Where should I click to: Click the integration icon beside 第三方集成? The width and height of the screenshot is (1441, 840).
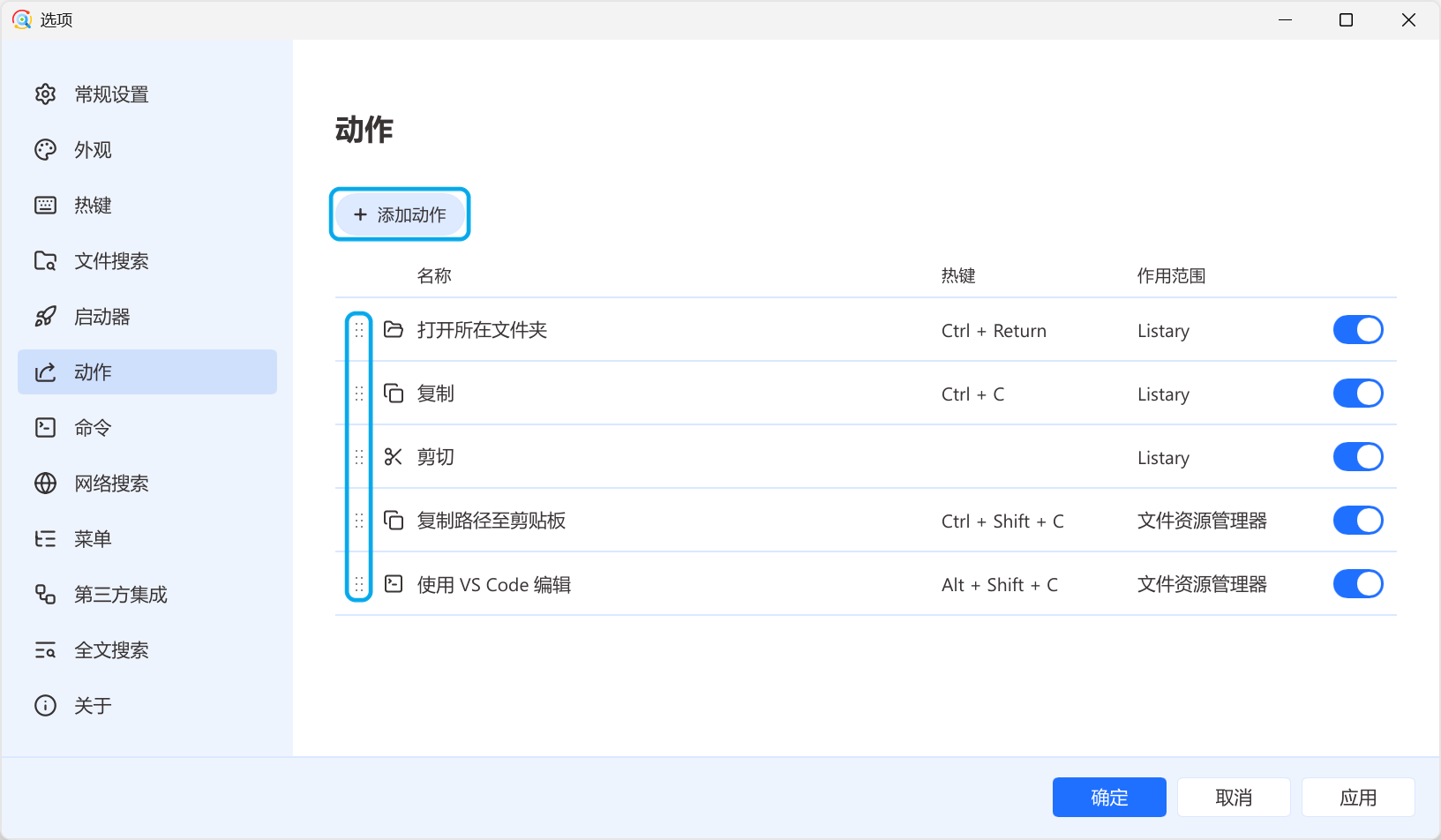point(45,595)
